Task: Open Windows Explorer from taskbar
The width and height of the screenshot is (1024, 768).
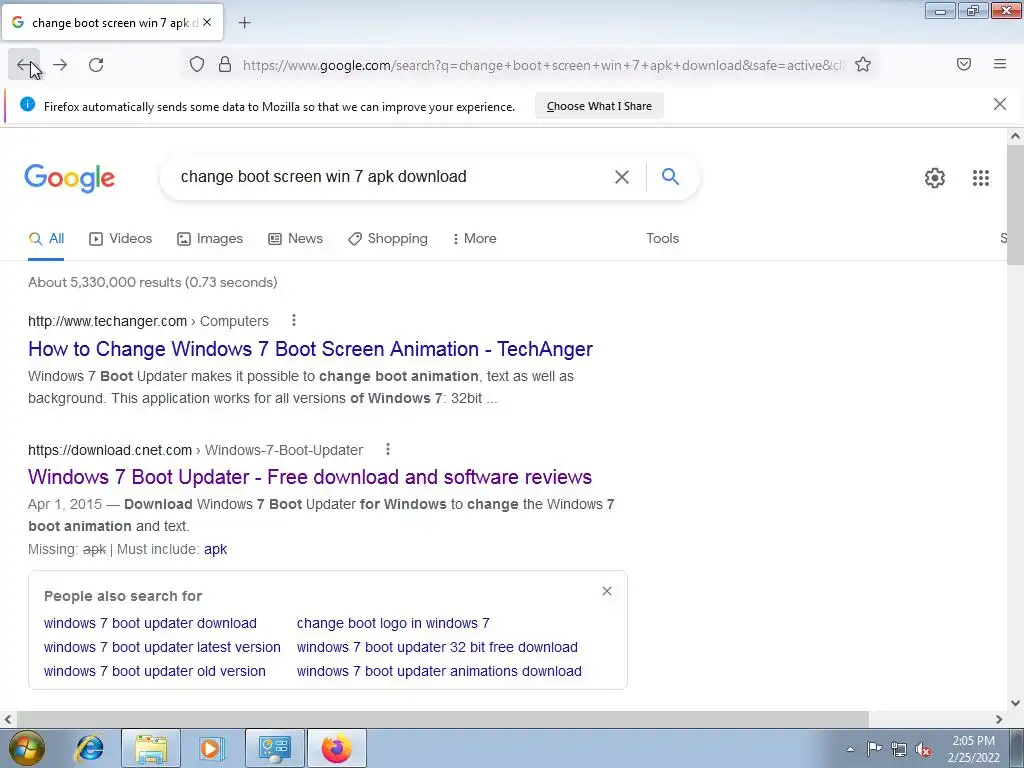Action: [x=151, y=748]
